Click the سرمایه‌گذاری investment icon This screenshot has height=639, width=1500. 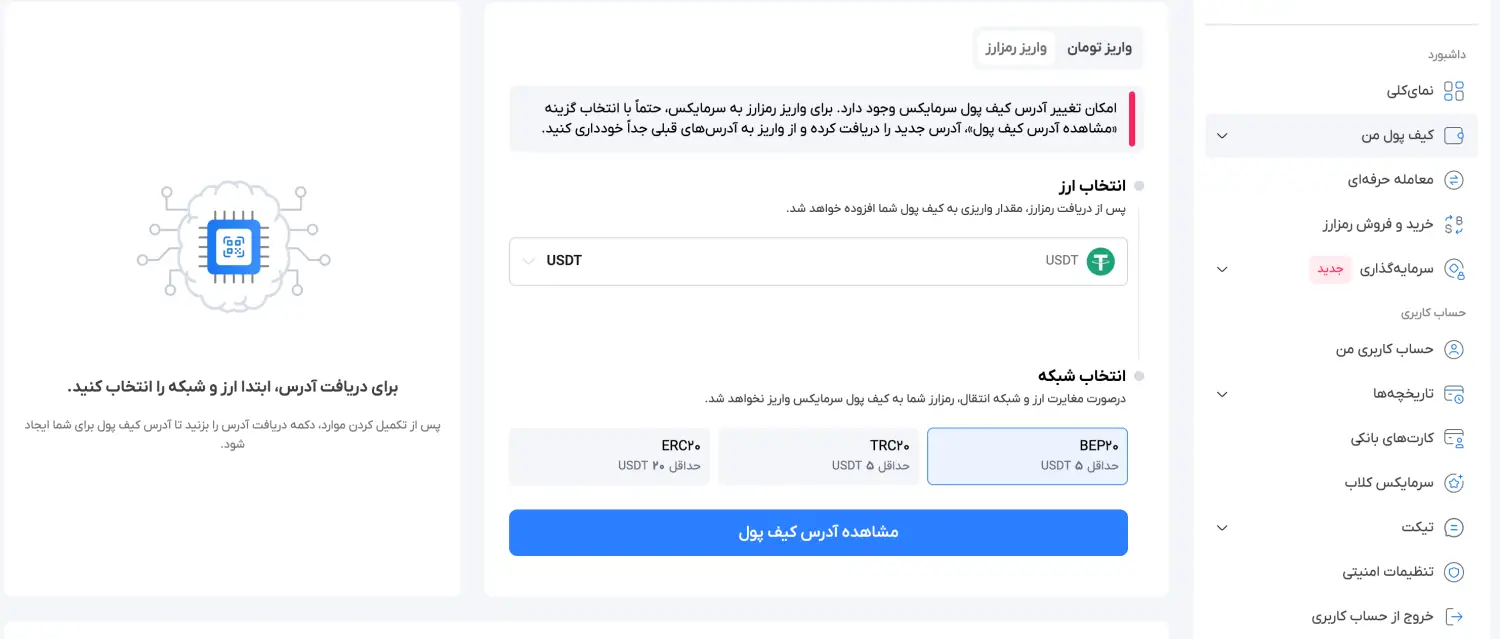[1456, 269]
